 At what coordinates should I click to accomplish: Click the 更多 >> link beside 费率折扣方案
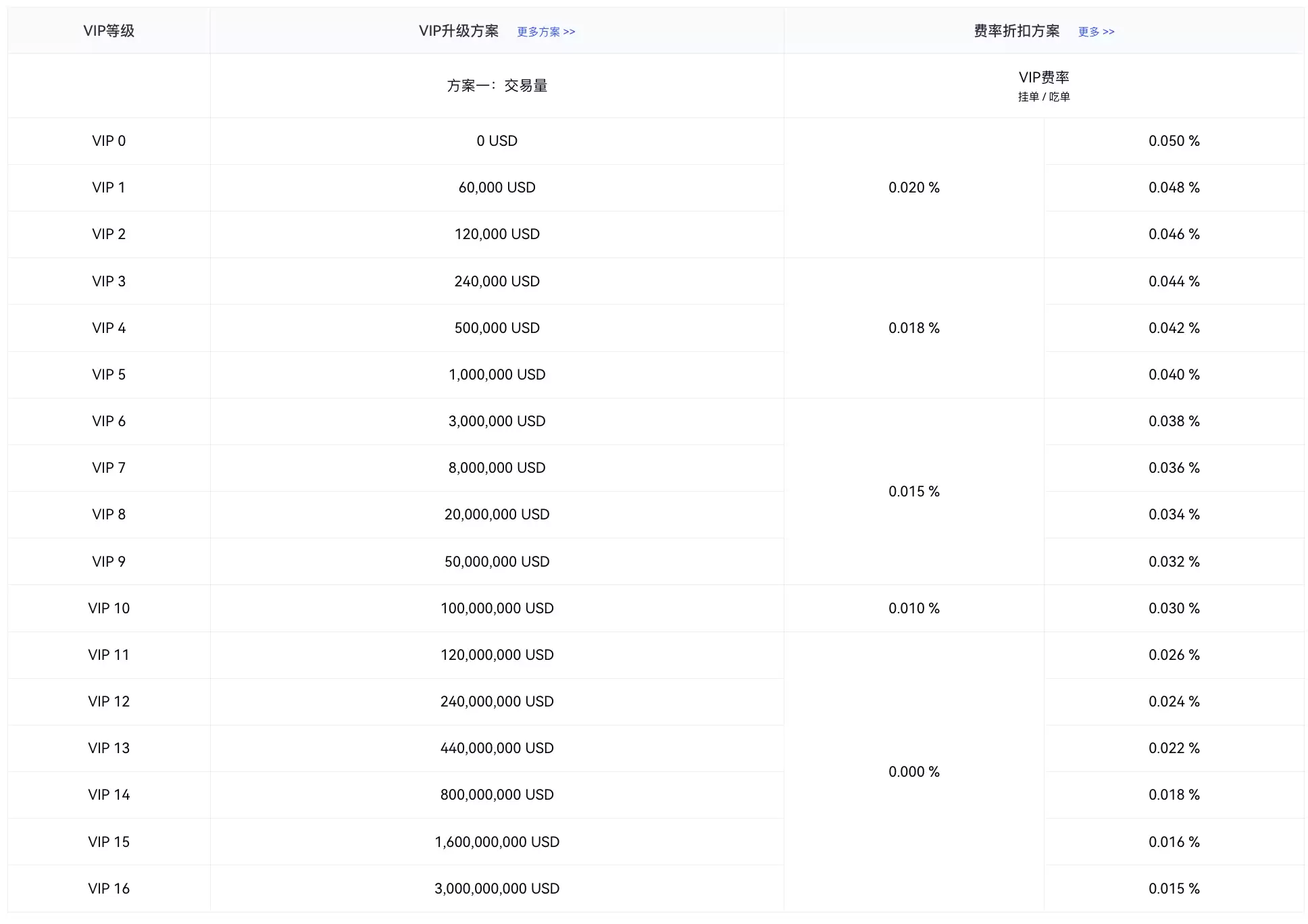tap(1096, 32)
